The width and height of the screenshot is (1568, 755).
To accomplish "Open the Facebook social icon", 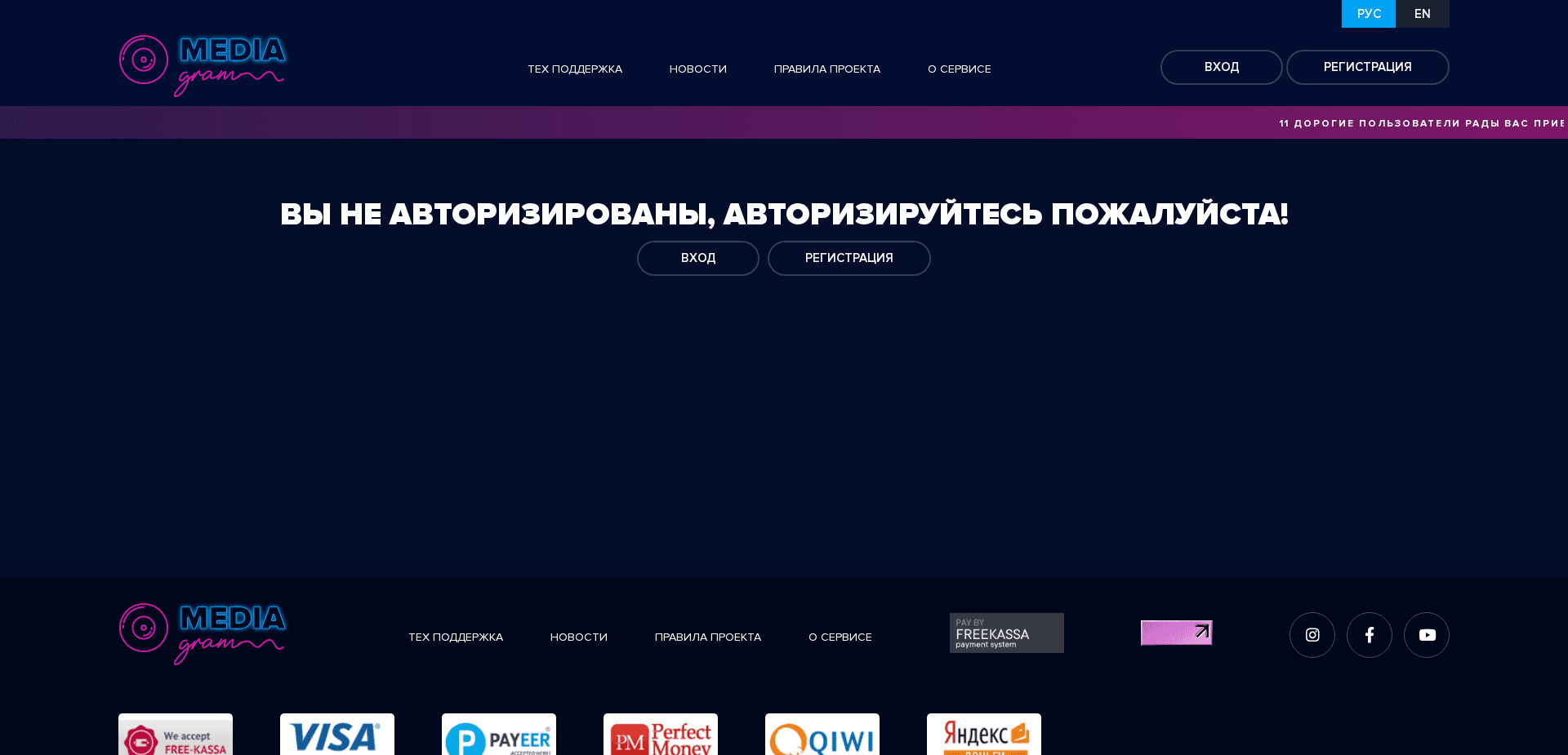I will click(1369, 634).
